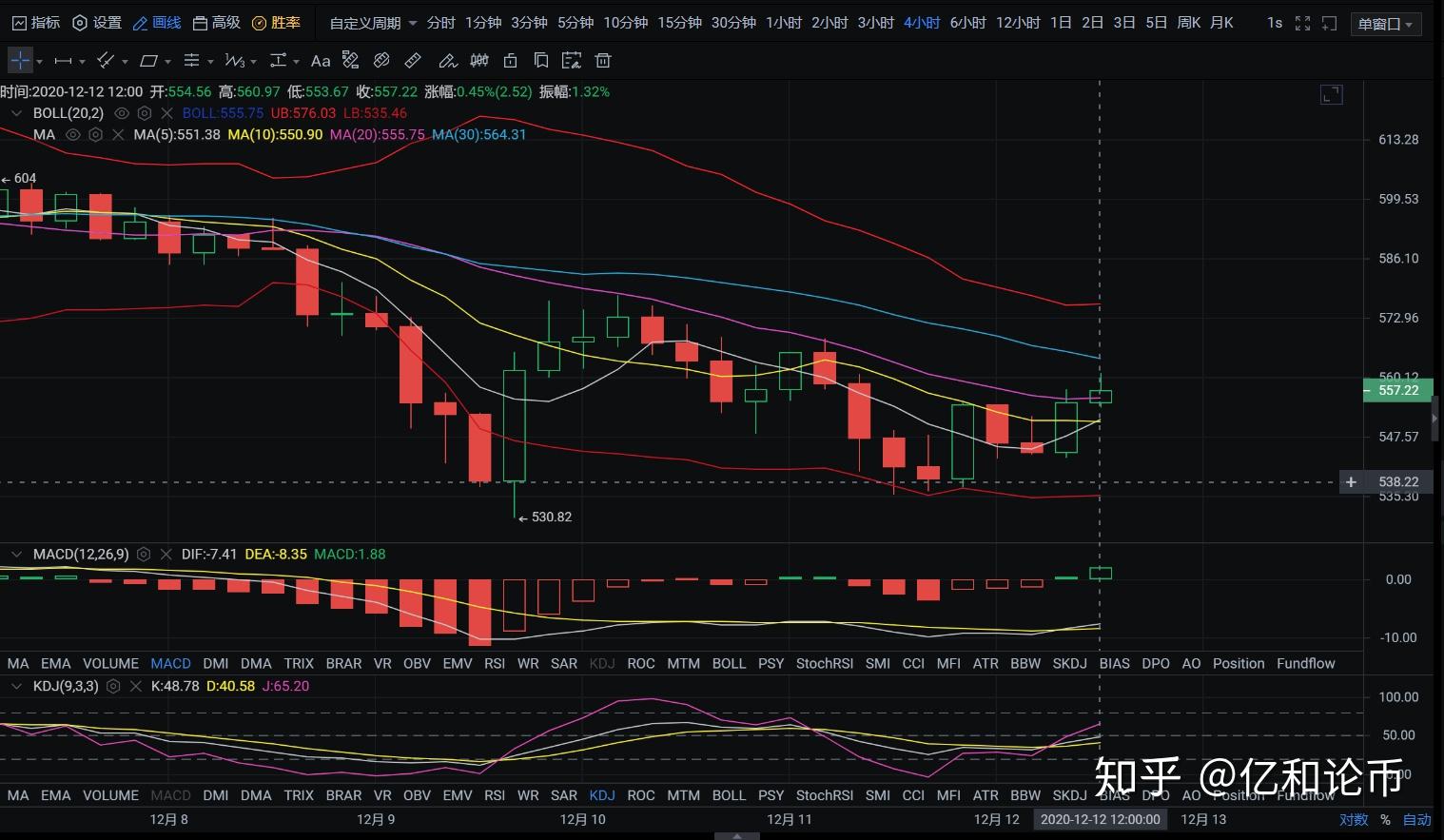
Task: Open MA indicator settings gear
Action: tap(95, 135)
